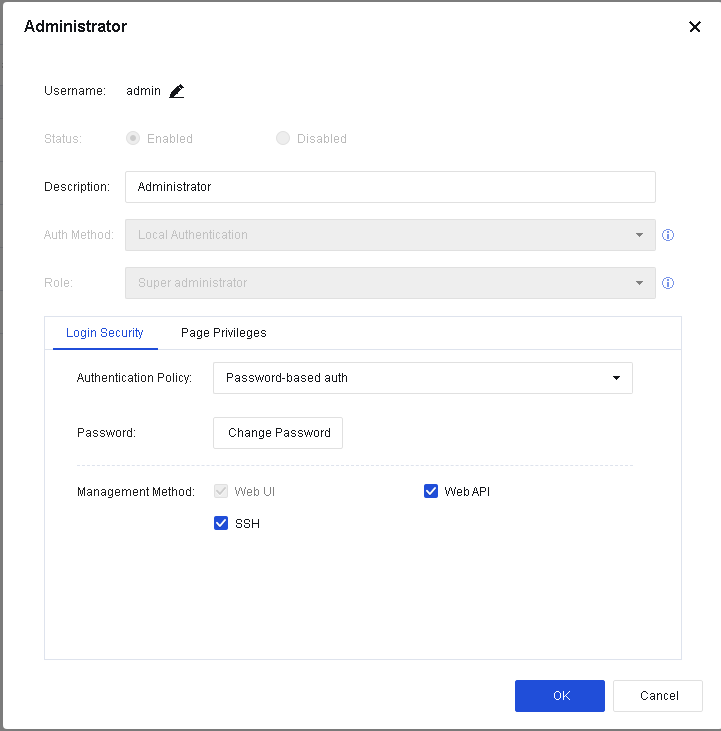Screen dimensions: 721x731
Task: Click the Administrator dialog title
Action: coord(76,27)
